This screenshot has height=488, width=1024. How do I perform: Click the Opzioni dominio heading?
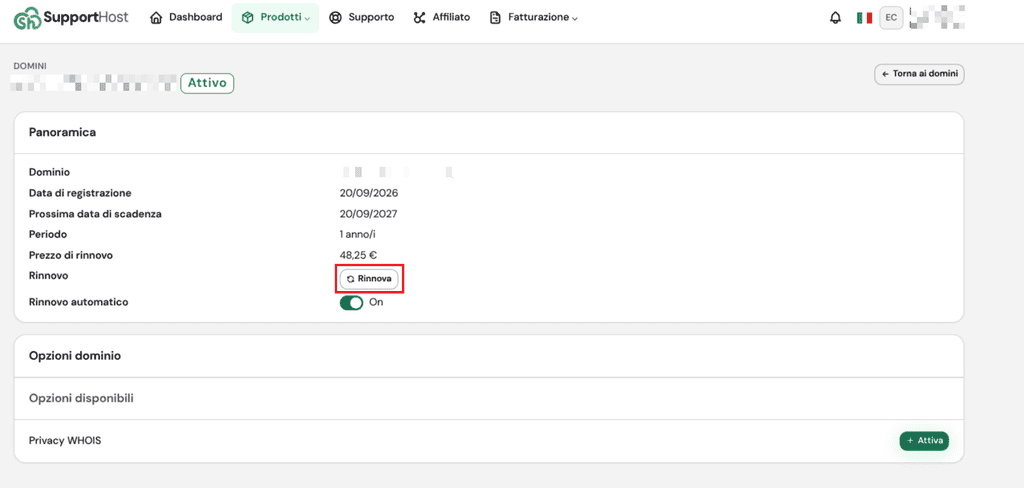tap(75, 356)
